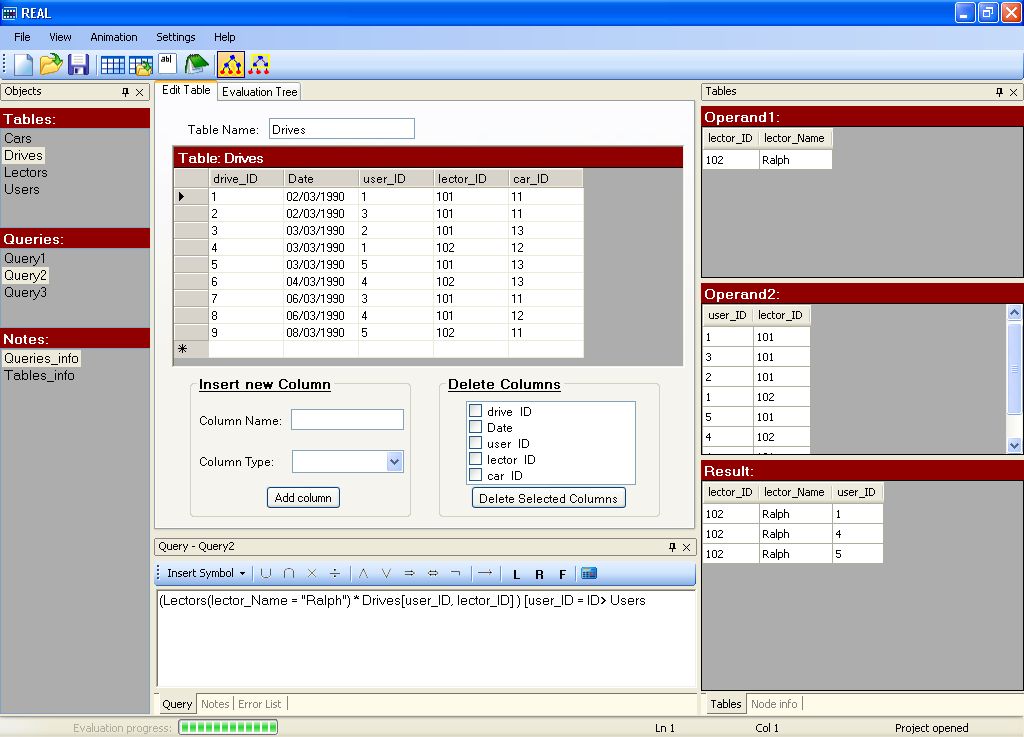Click the new query 'abl' text icon
The width and height of the screenshot is (1024, 737).
point(167,63)
